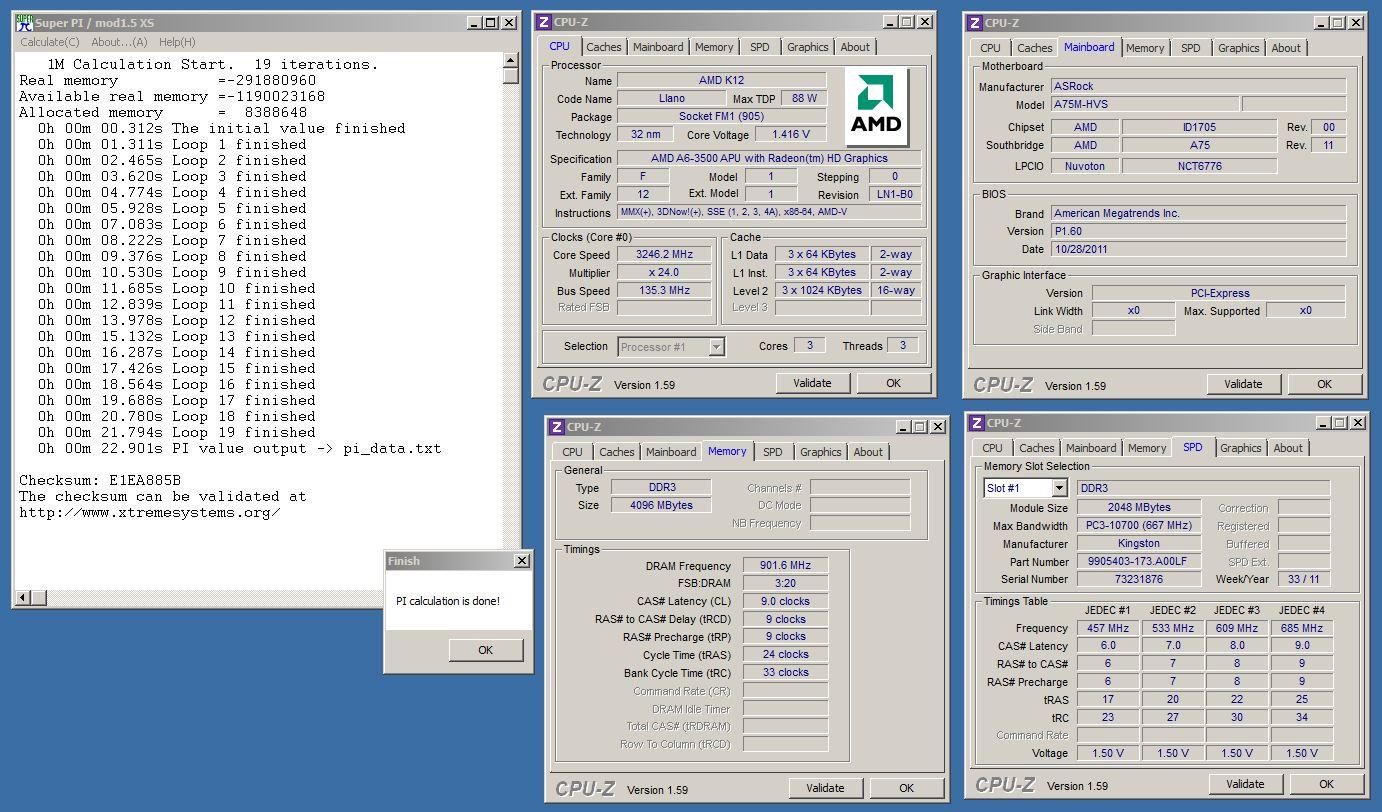Image resolution: width=1382 pixels, height=812 pixels.
Task: Select Graphics tab in Mainboard window
Action: pyautogui.click(x=1238, y=48)
